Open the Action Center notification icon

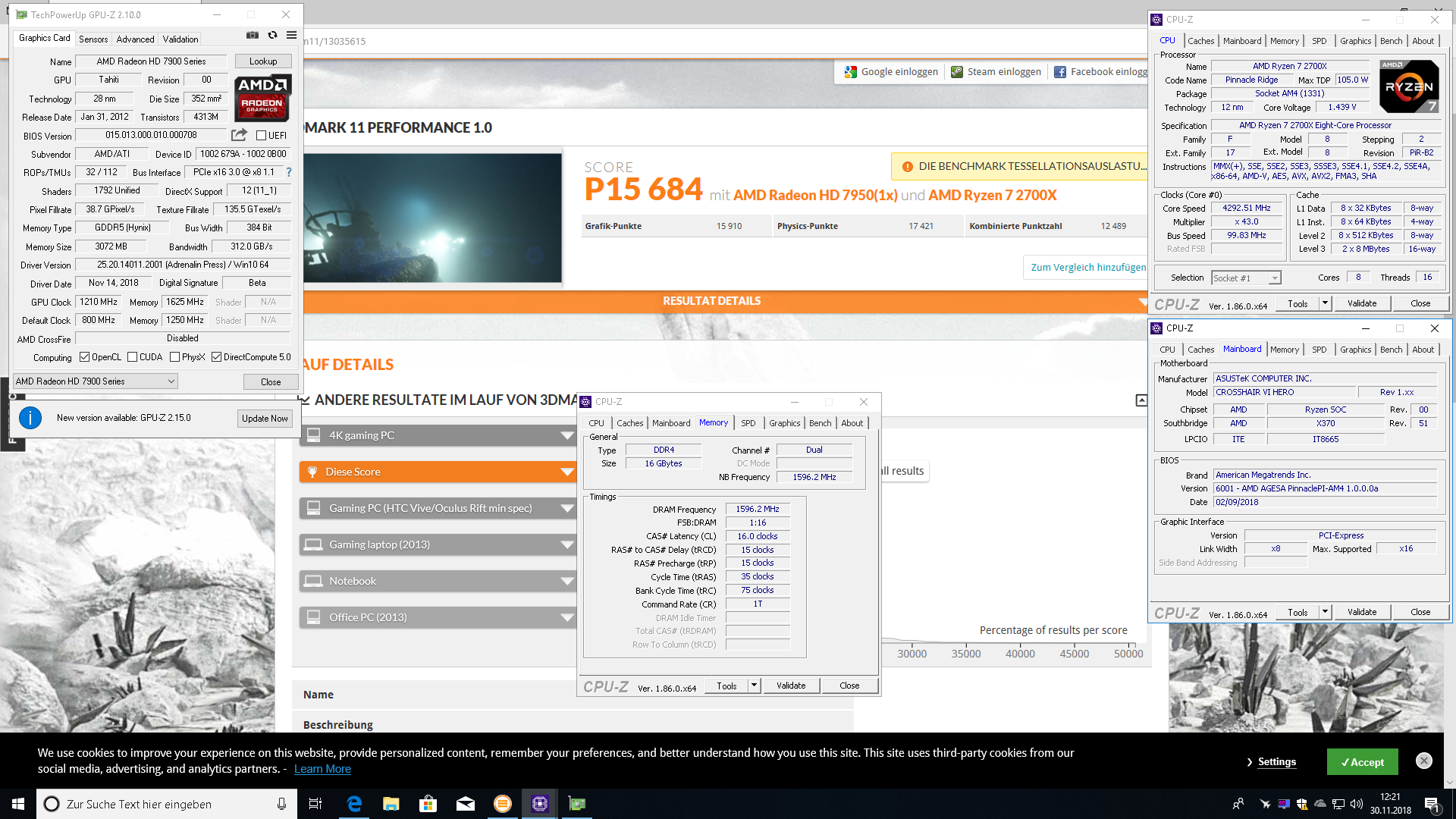tap(1432, 804)
